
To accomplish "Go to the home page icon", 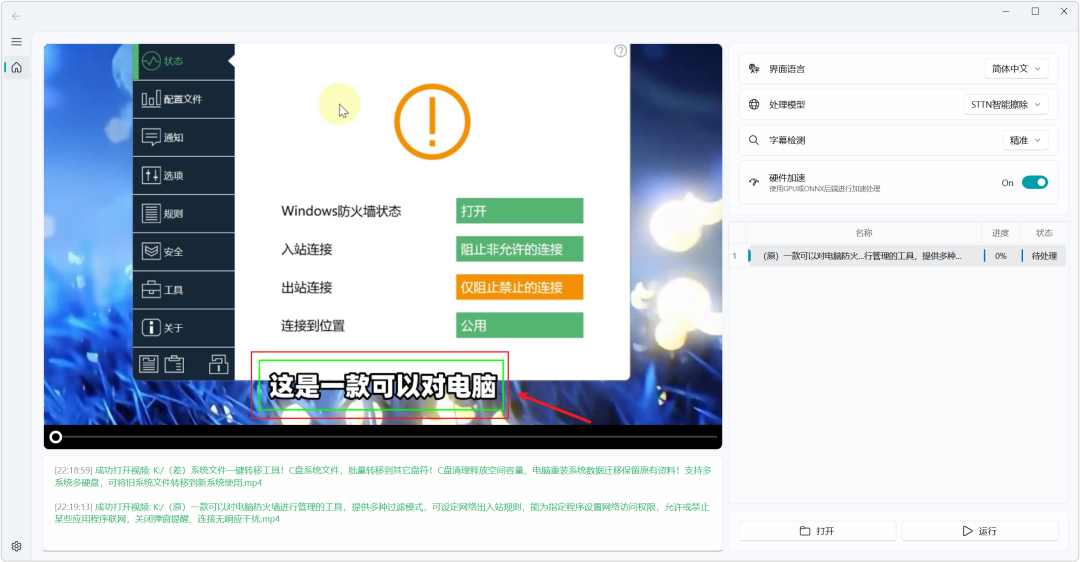I will [17, 67].
